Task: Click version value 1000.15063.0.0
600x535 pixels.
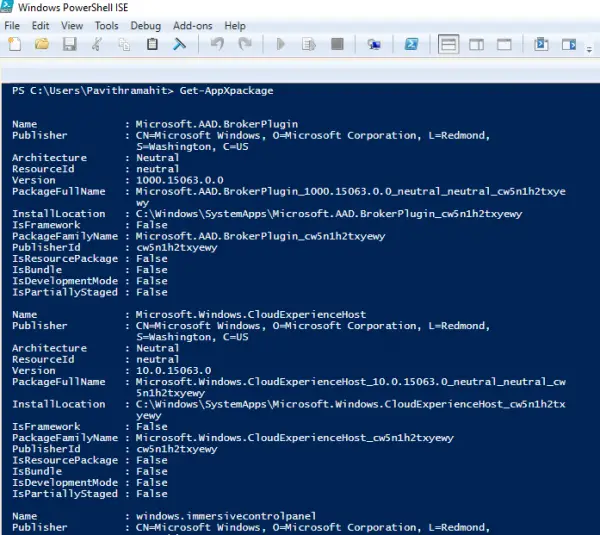Action: [180, 180]
